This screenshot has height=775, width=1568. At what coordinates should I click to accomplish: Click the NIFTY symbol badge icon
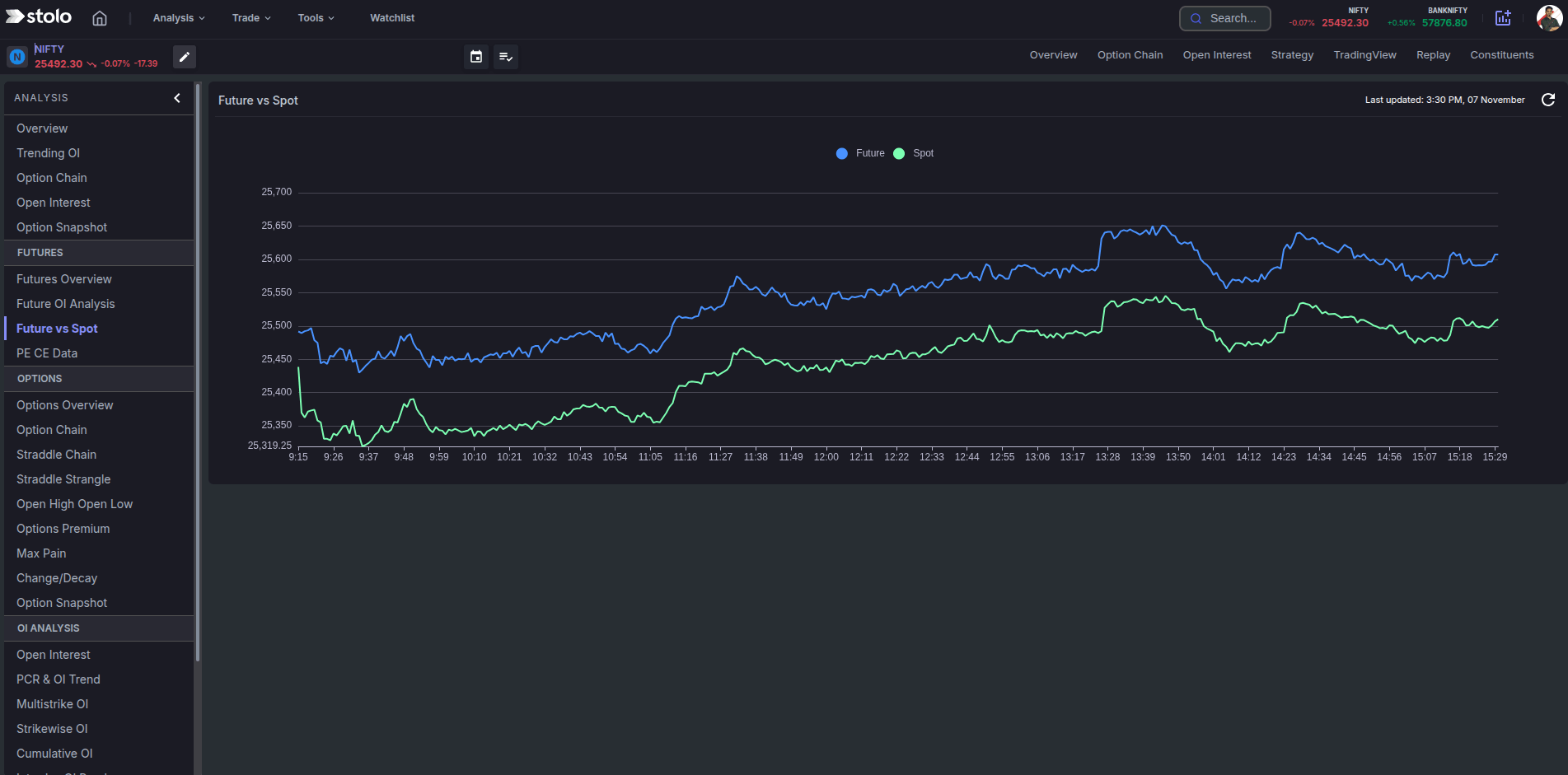[17, 56]
